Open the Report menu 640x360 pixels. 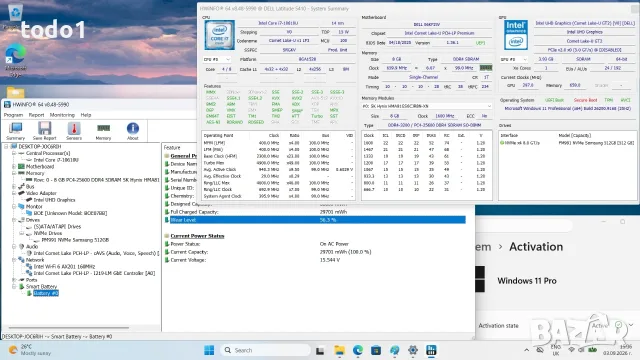coord(36,115)
